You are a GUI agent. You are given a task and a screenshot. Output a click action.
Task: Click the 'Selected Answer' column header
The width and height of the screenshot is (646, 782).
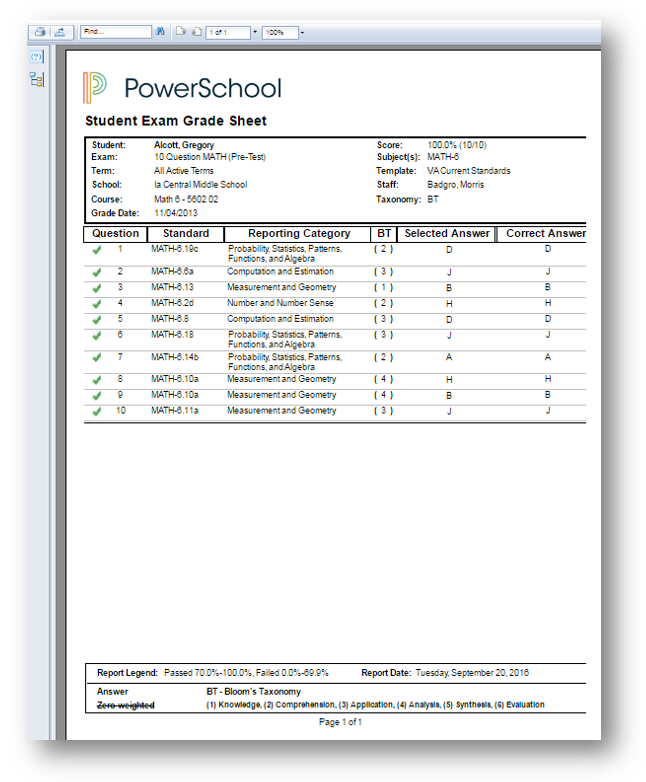point(447,234)
